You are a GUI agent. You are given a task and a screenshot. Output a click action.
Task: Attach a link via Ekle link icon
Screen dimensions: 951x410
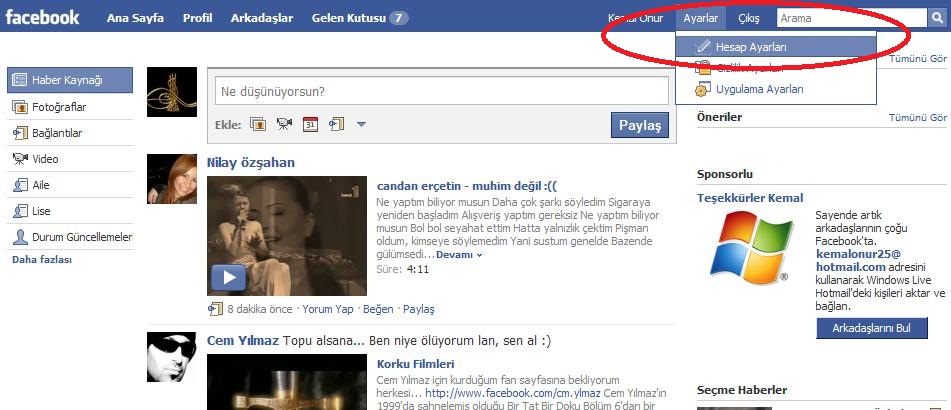336,124
